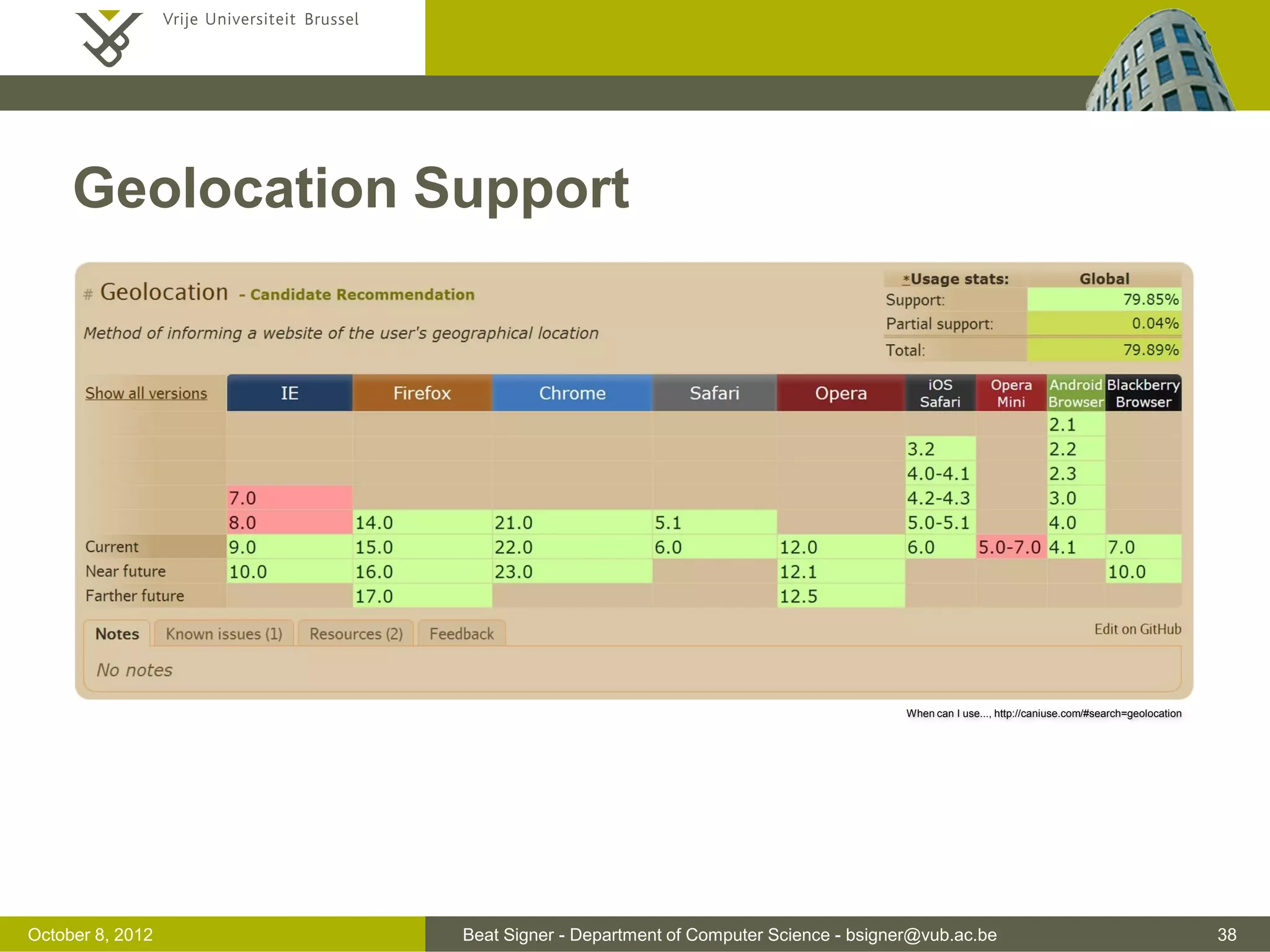This screenshot has width=1270, height=952.
Task: Click the IE column header
Action: point(290,393)
